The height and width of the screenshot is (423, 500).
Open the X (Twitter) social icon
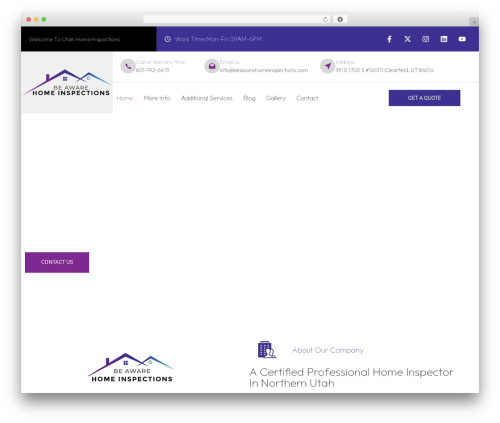407,39
